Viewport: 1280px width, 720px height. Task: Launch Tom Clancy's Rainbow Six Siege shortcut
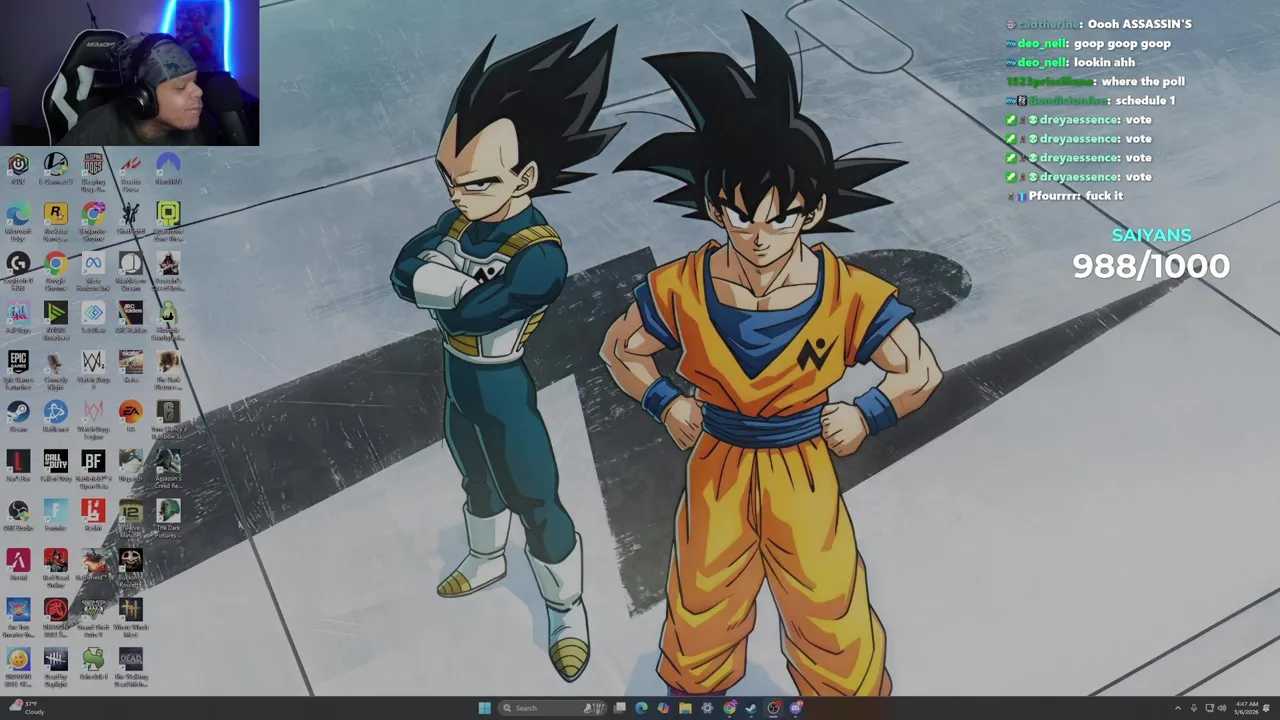pyautogui.click(x=168, y=418)
